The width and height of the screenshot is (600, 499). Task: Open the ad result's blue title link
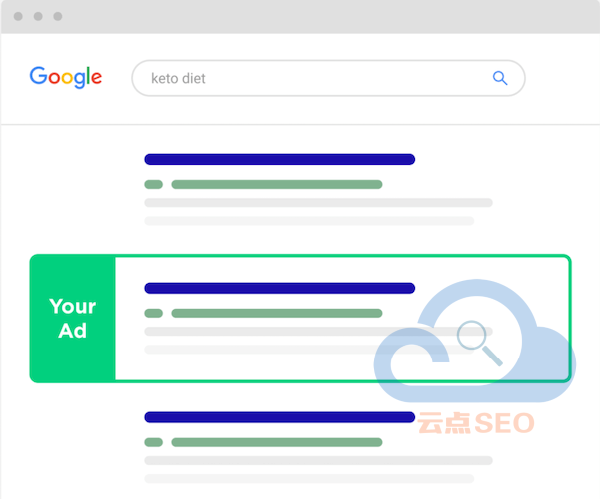[279, 288]
